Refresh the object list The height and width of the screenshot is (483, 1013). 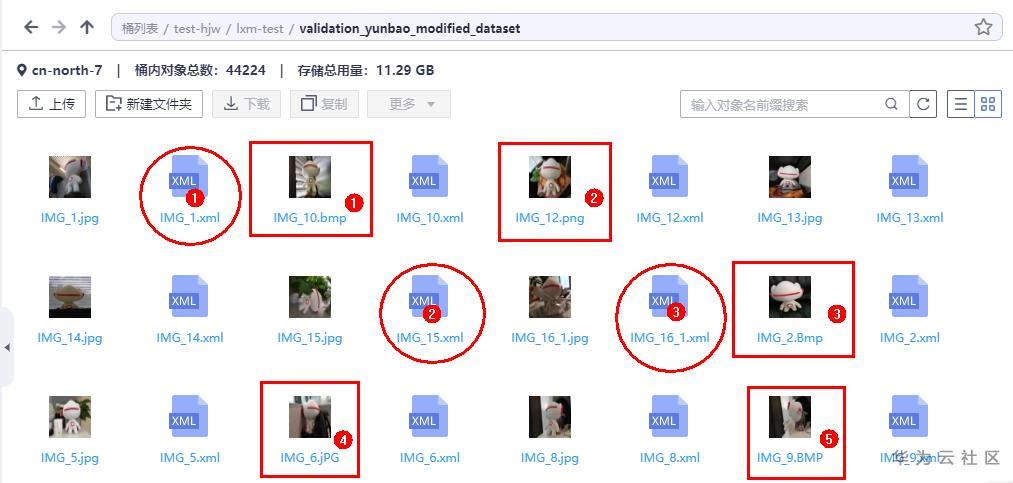point(923,104)
